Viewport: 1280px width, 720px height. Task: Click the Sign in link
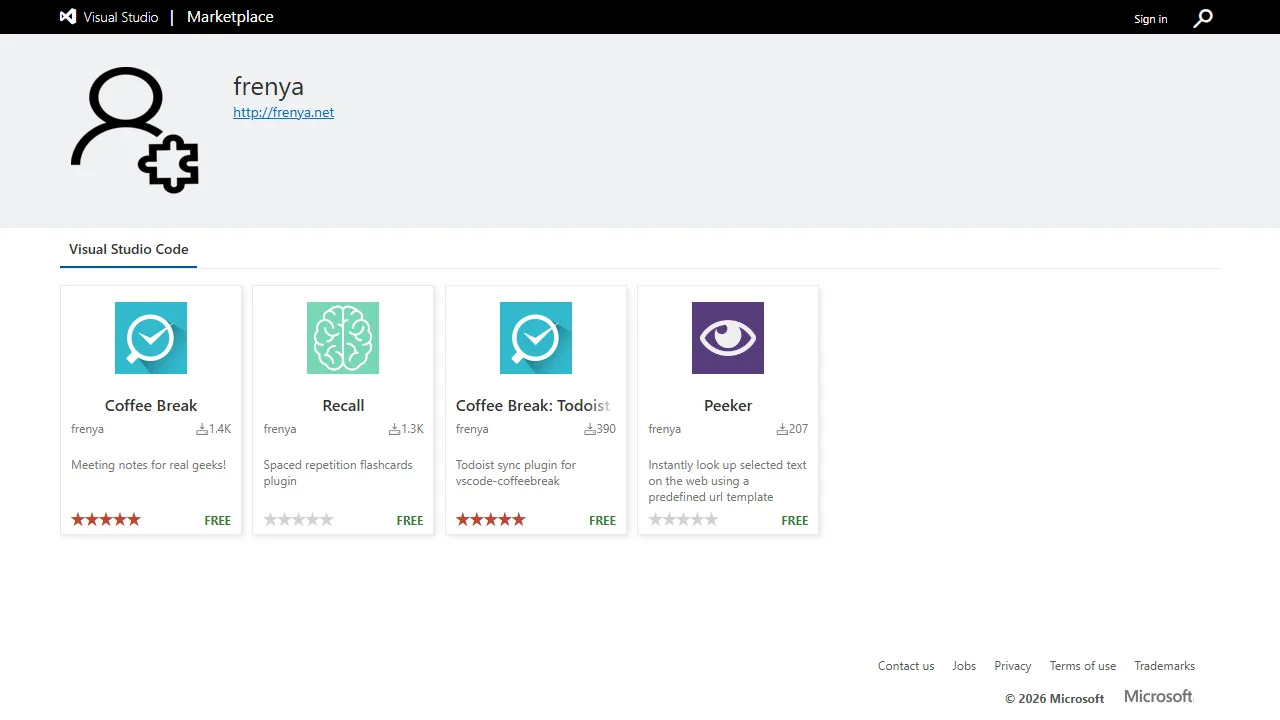pyautogui.click(x=1150, y=19)
